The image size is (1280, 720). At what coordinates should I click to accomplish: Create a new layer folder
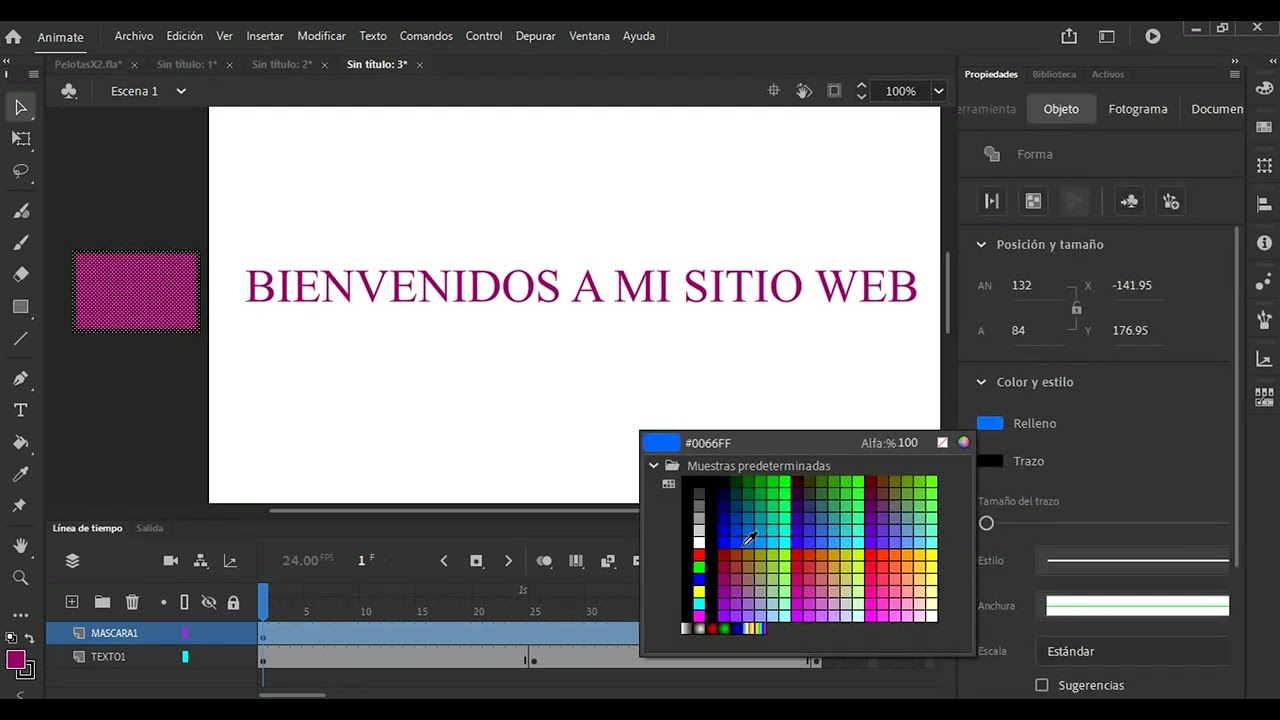pos(102,602)
